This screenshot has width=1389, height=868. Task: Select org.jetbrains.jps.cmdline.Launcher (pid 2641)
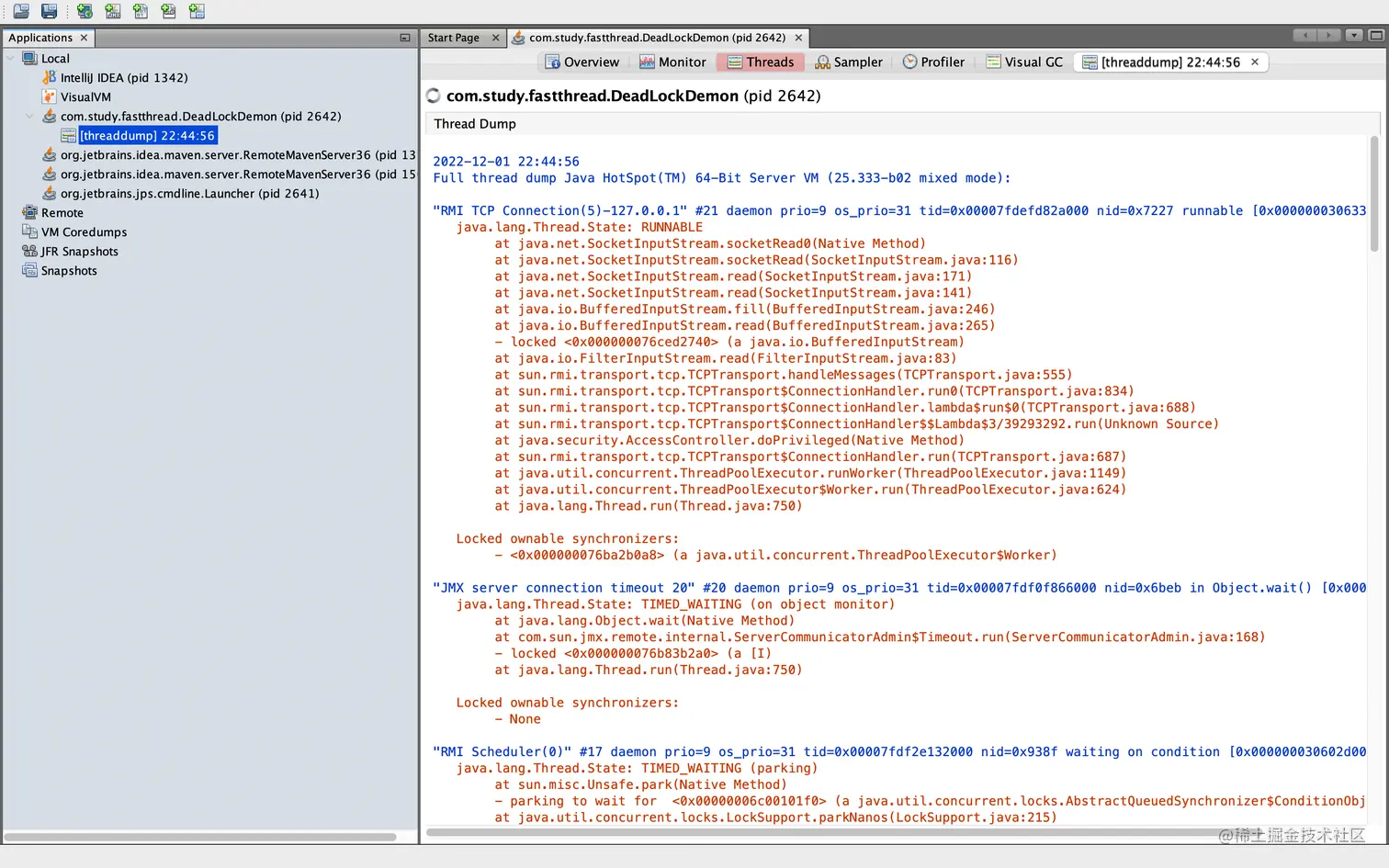[189, 193]
